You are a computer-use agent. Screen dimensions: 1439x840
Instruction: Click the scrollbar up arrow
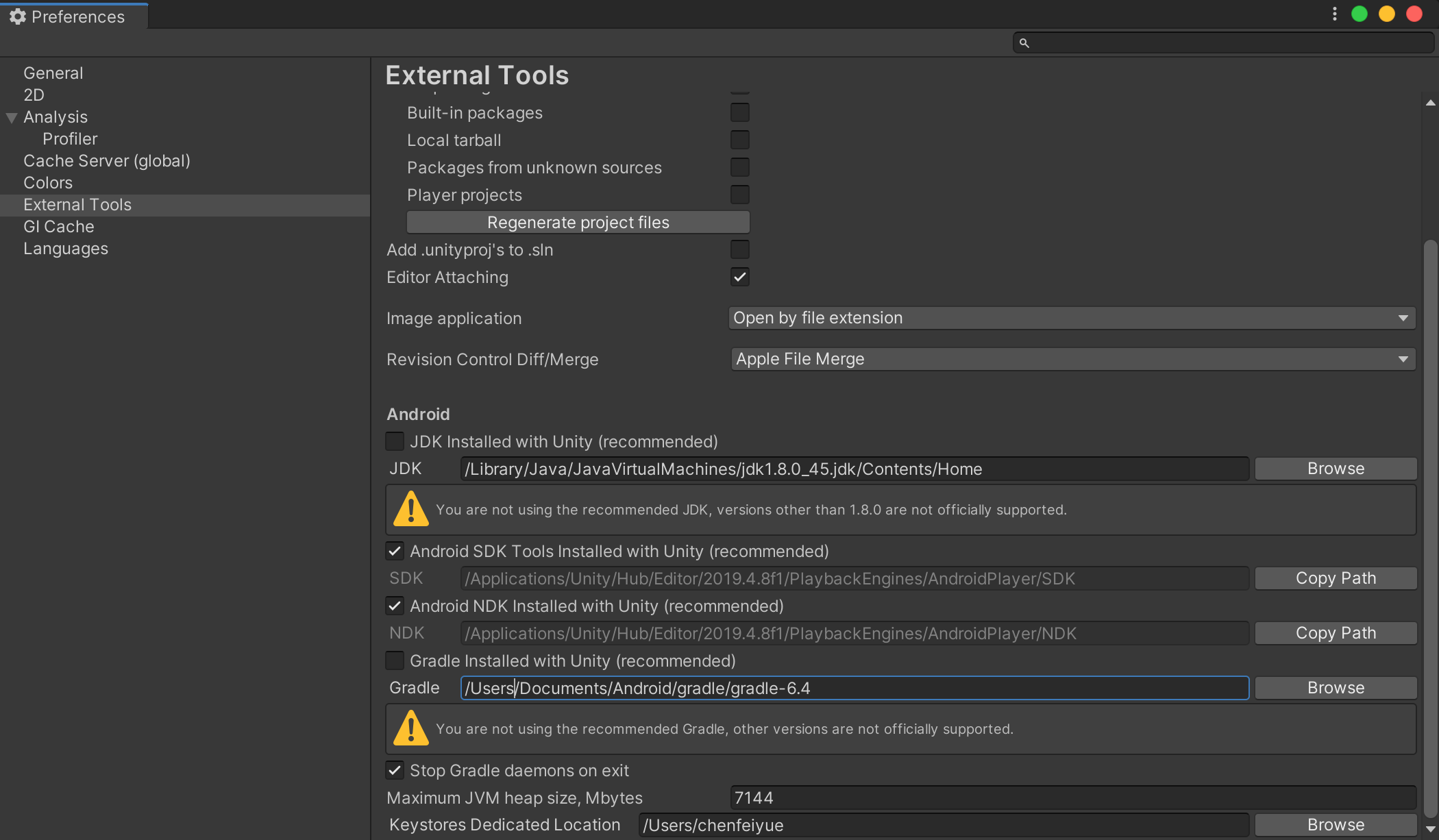pos(1429,101)
